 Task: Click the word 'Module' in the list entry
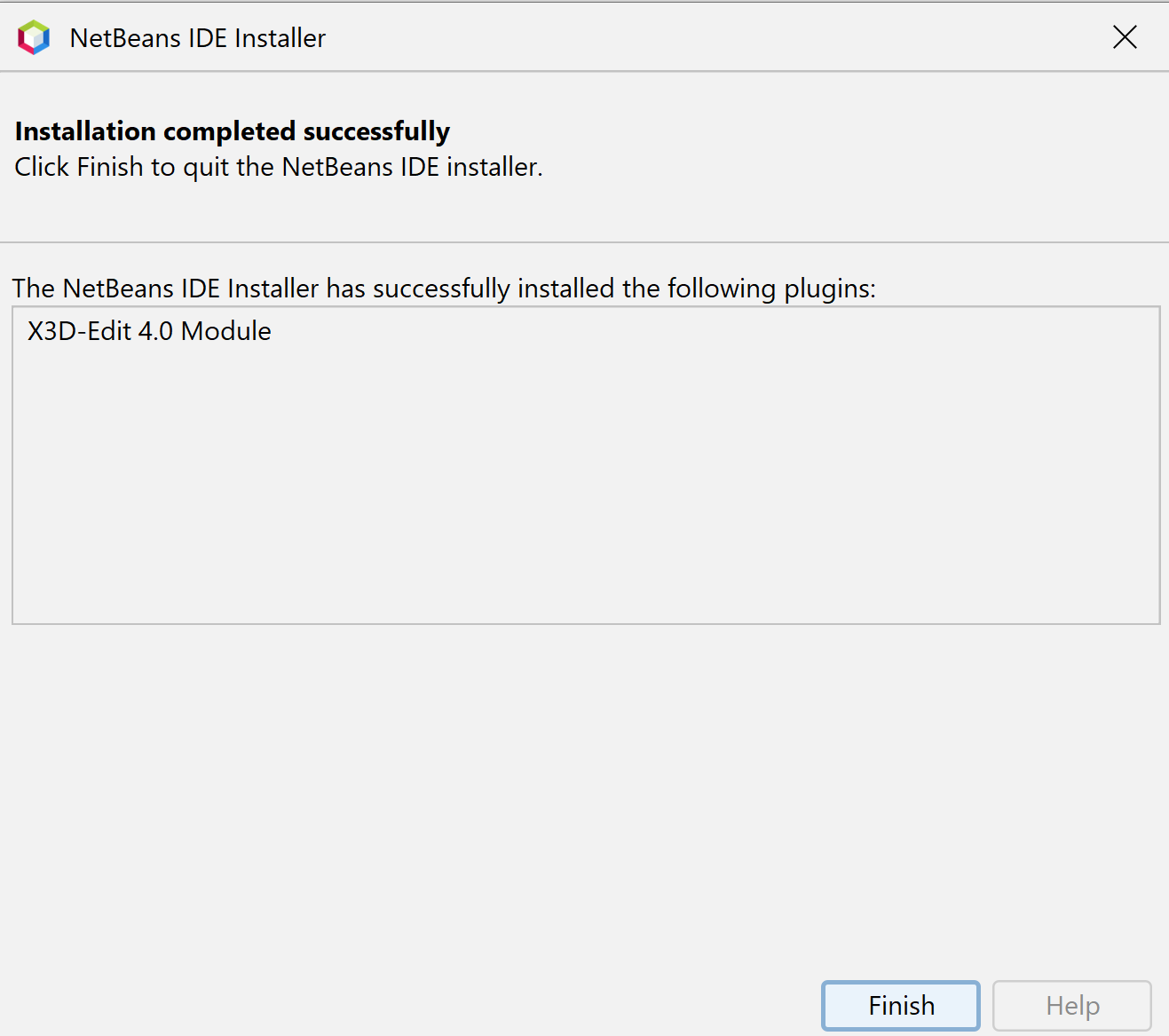226,331
